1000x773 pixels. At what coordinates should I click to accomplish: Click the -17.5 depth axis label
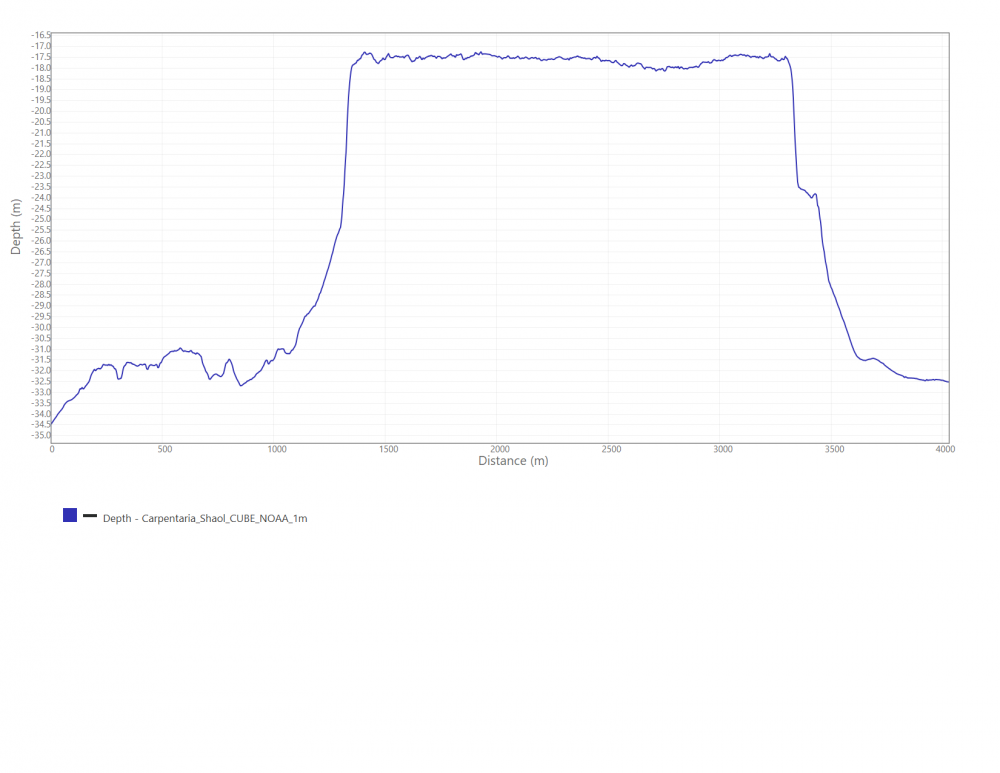41,57
